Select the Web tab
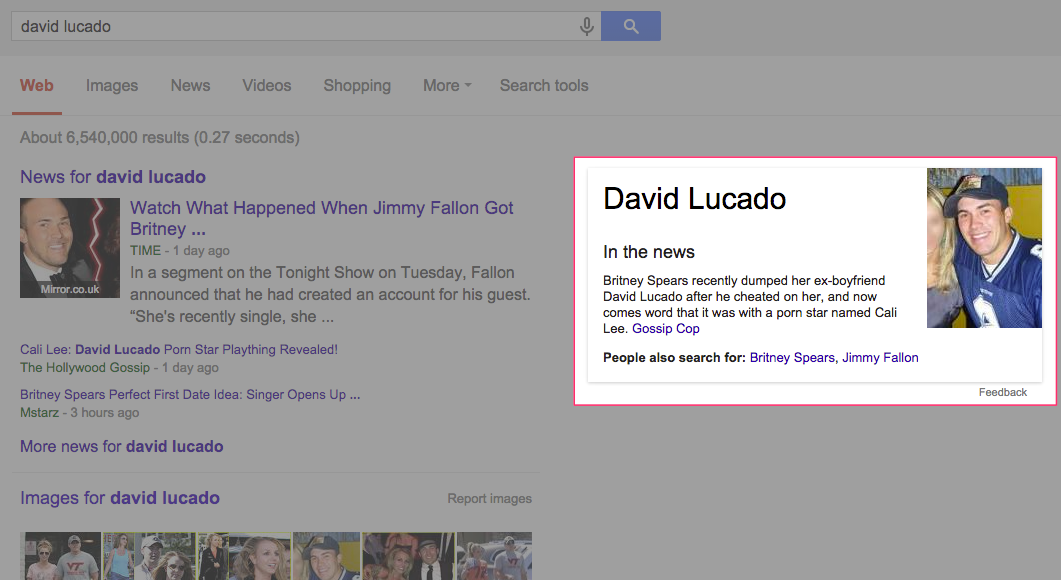Viewport: 1061px width, 580px height. click(37, 85)
